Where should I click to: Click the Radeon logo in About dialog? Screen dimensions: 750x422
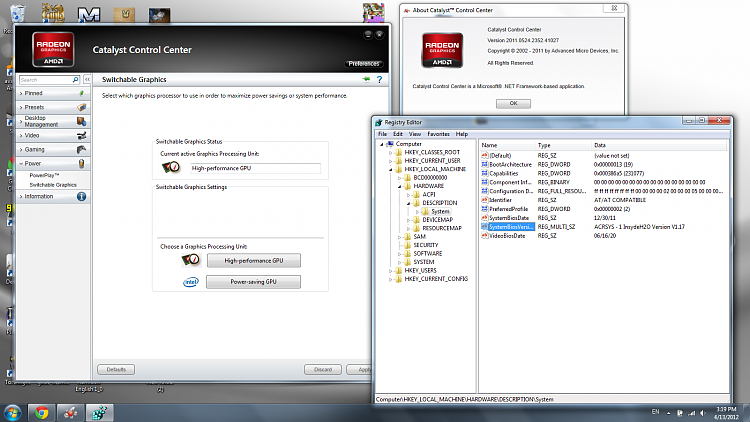pyautogui.click(x=442, y=50)
